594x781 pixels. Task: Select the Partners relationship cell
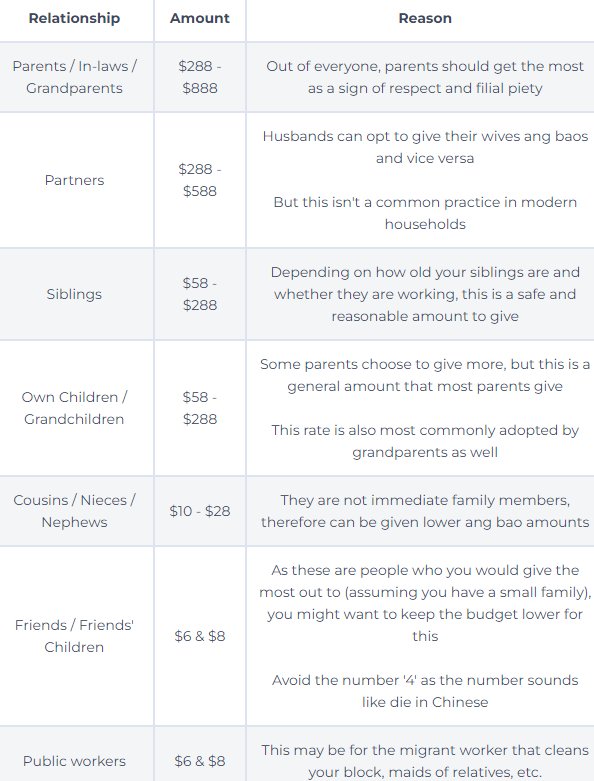(74, 180)
